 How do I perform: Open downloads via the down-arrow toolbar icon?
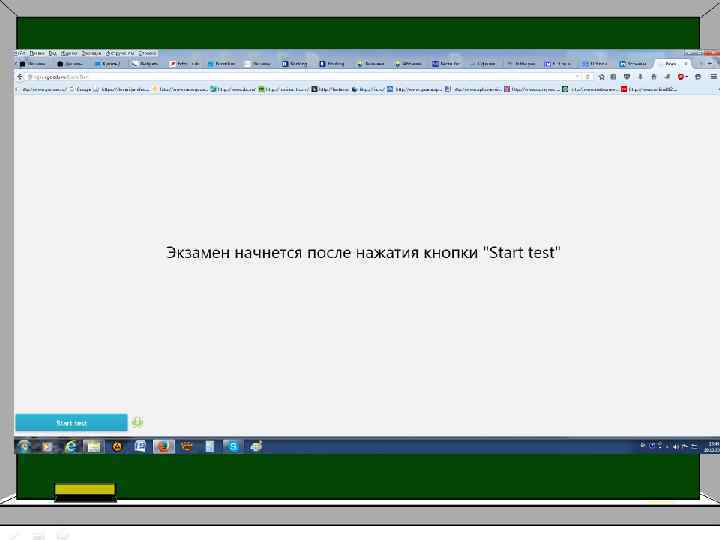pos(641,77)
